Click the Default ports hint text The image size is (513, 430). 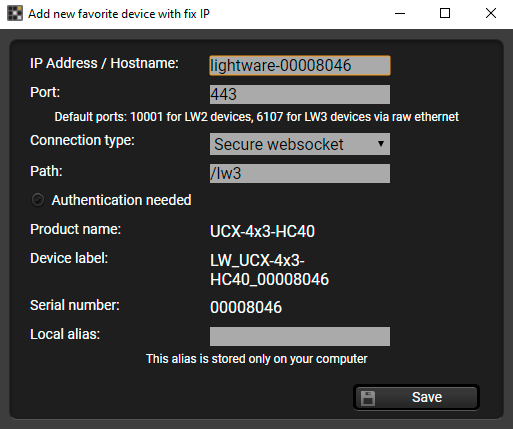click(257, 117)
